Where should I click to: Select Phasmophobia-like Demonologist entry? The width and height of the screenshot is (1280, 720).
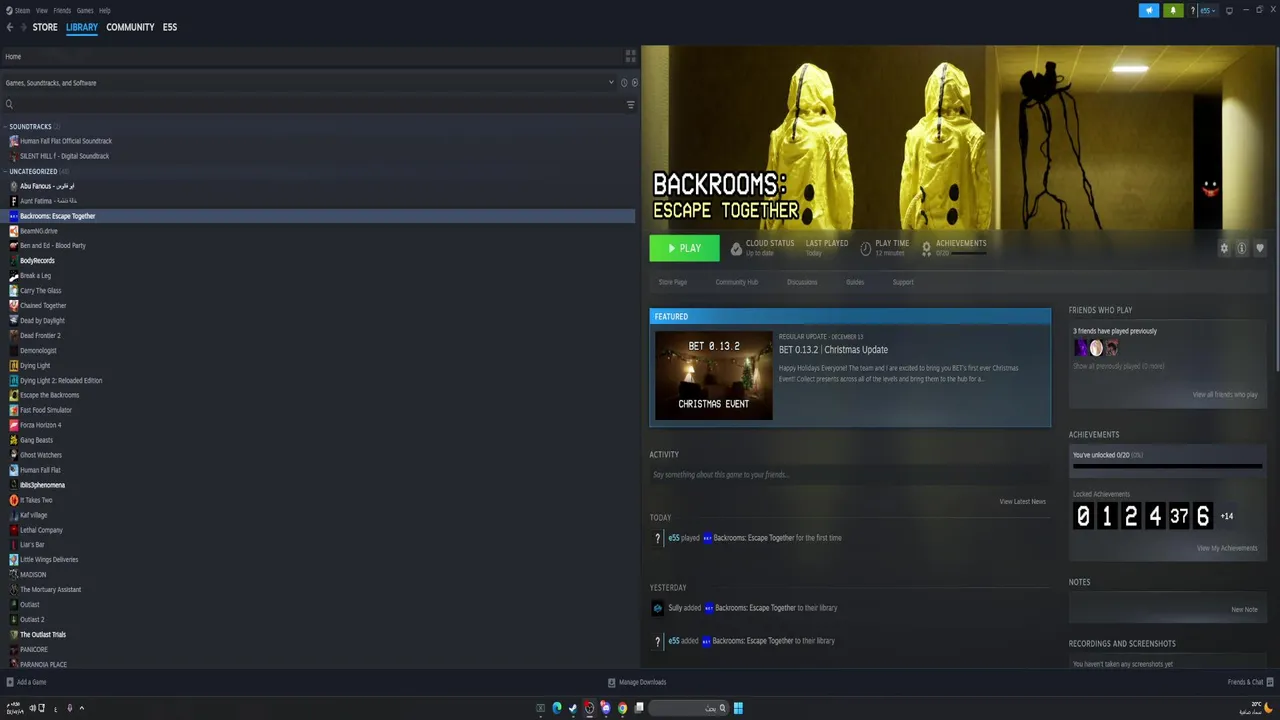pyautogui.click(x=38, y=351)
